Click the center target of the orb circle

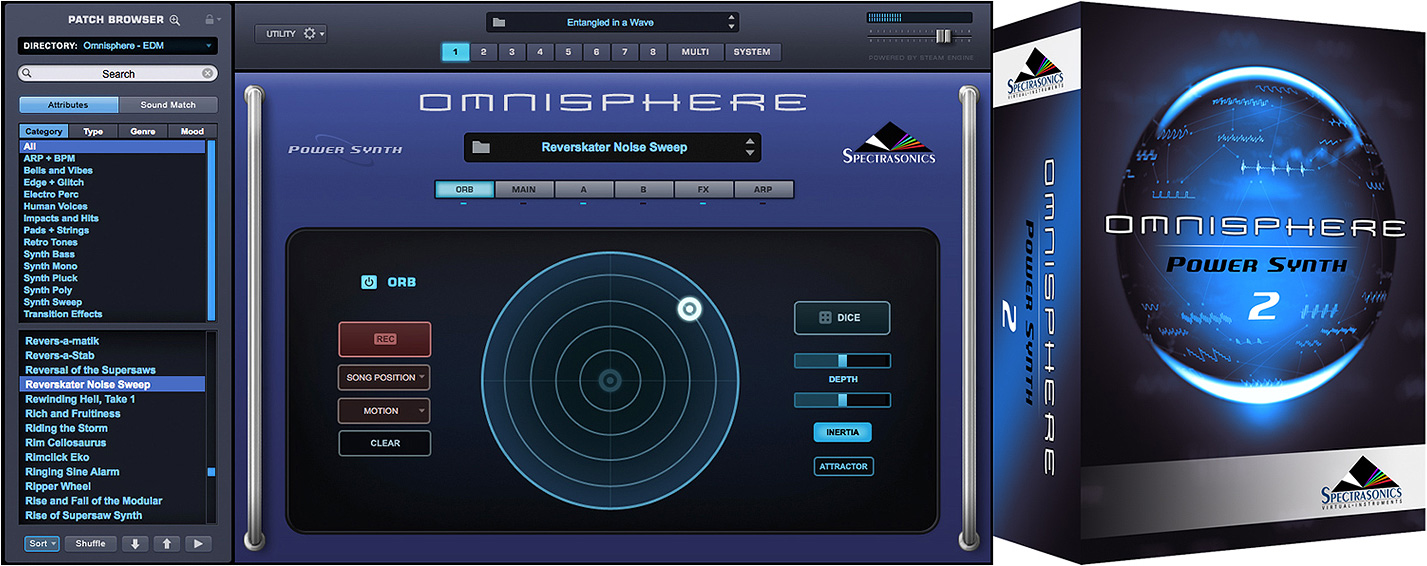click(609, 380)
